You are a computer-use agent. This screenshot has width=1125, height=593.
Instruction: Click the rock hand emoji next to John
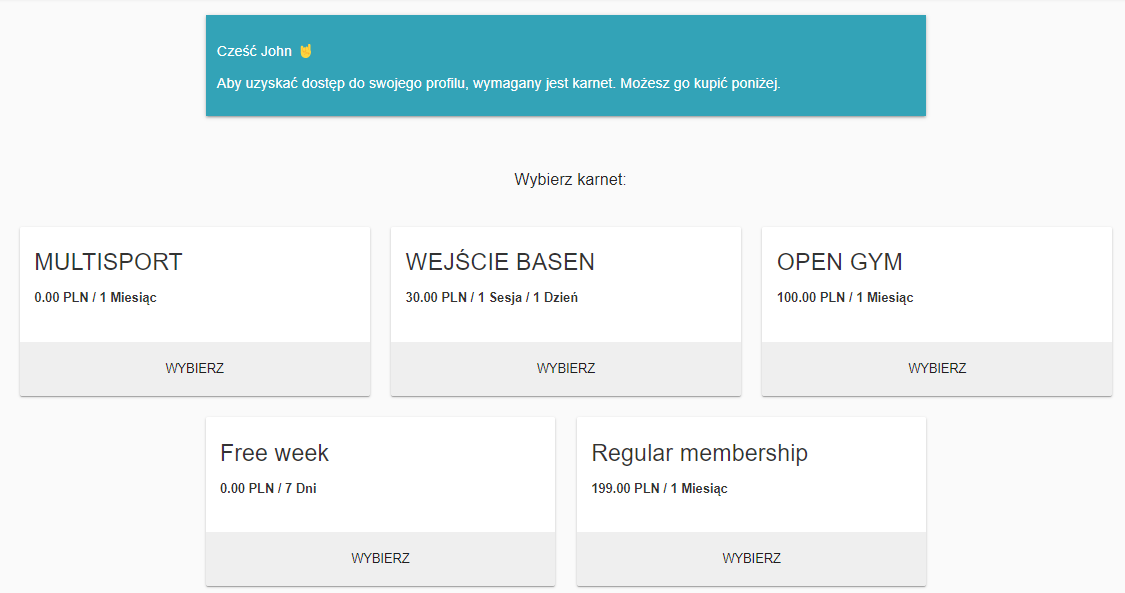coord(306,51)
